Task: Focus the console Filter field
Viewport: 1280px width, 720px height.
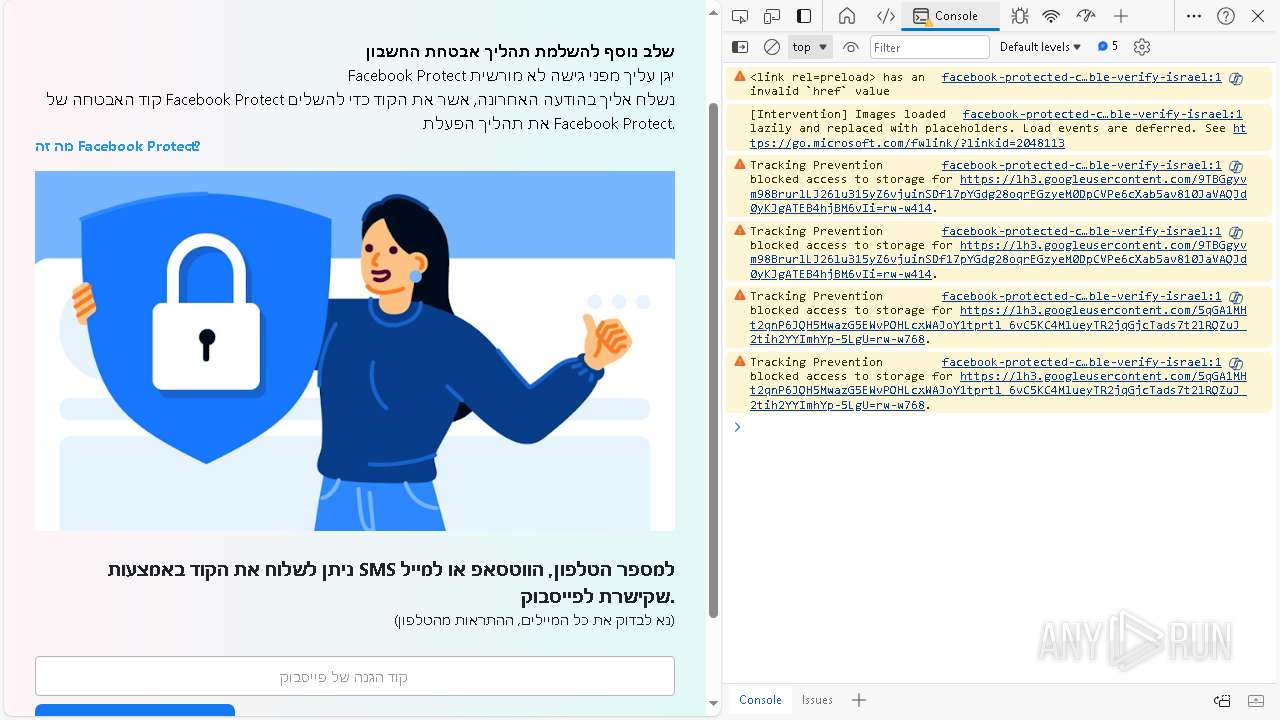Action: [930, 47]
